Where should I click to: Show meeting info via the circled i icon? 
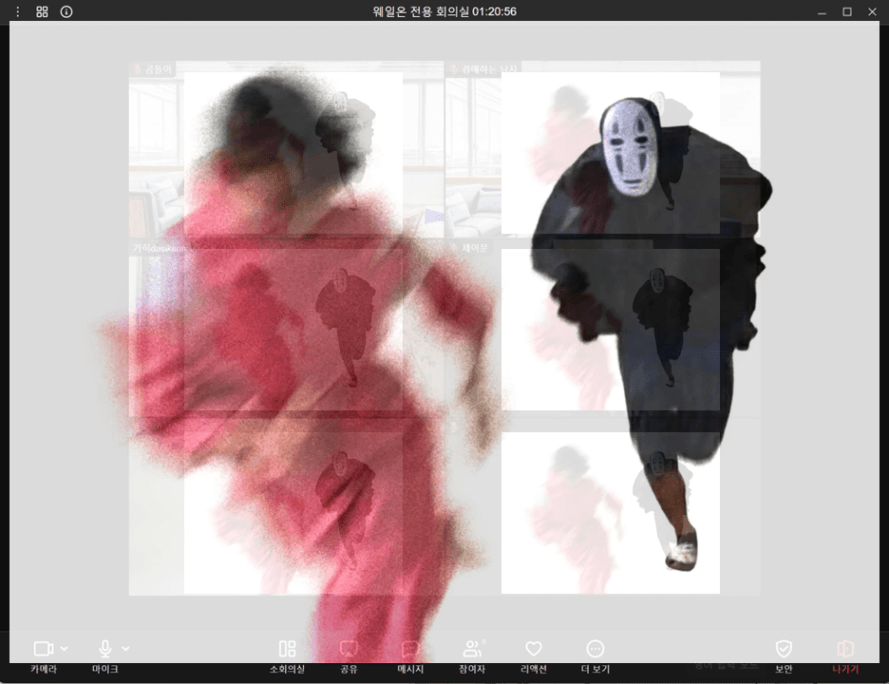(66, 11)
